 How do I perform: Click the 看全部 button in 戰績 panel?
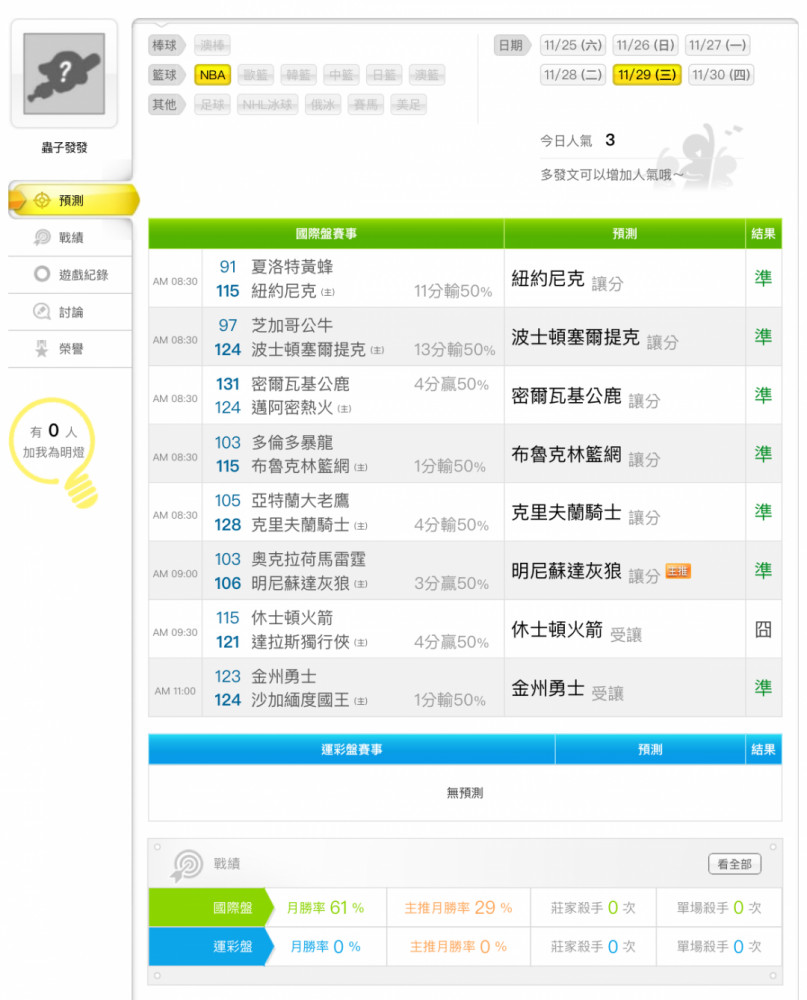(734, 864)
